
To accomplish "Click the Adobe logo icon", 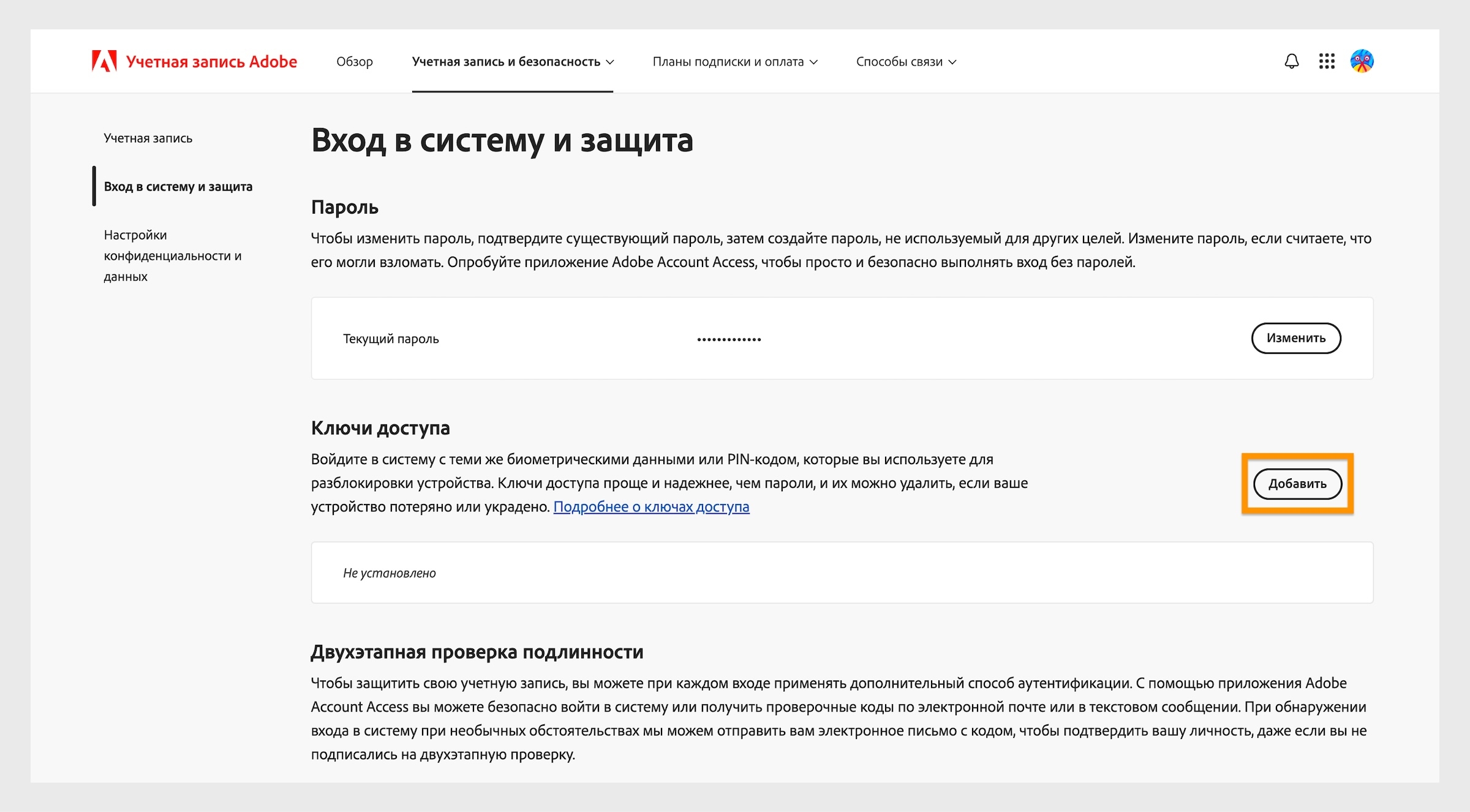I will click(x=105, y=61).
